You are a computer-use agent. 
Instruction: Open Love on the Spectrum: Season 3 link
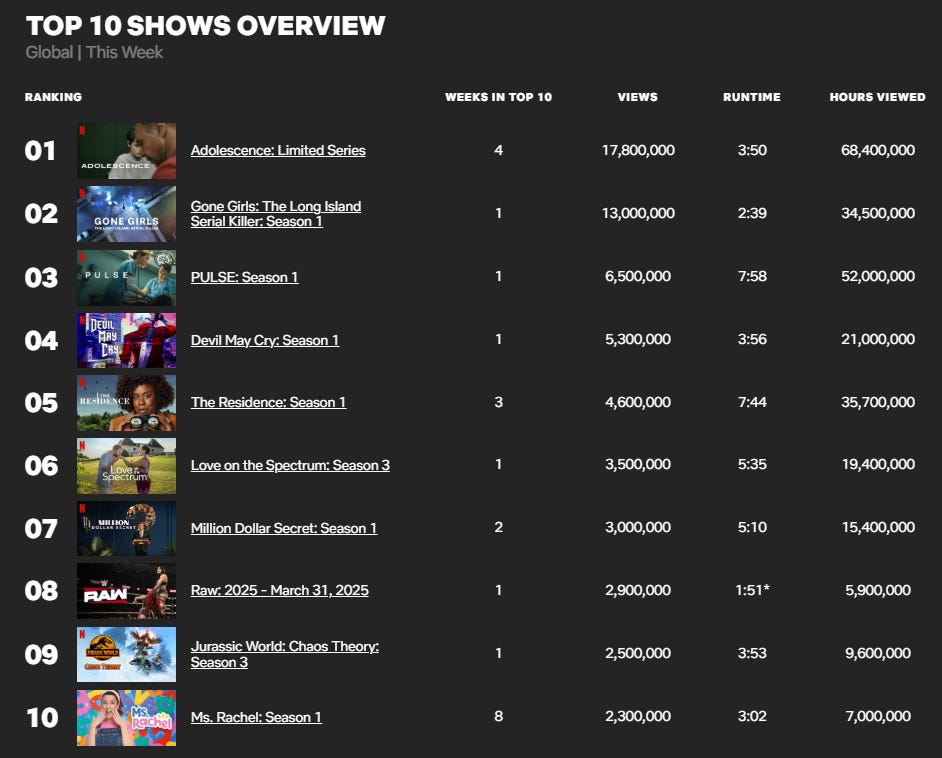point(290,465)
